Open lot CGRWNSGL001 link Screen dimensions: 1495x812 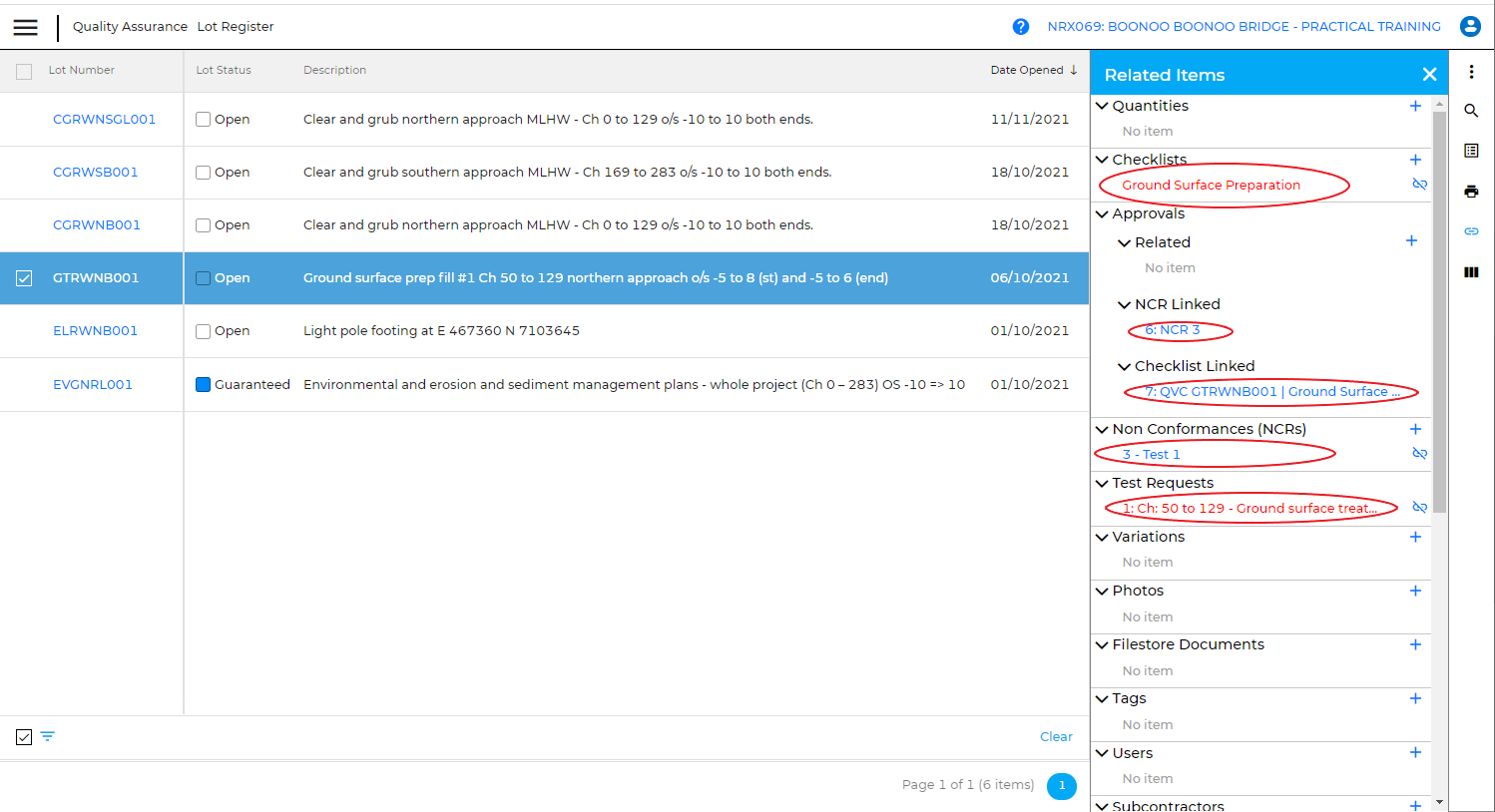point(104,120)
